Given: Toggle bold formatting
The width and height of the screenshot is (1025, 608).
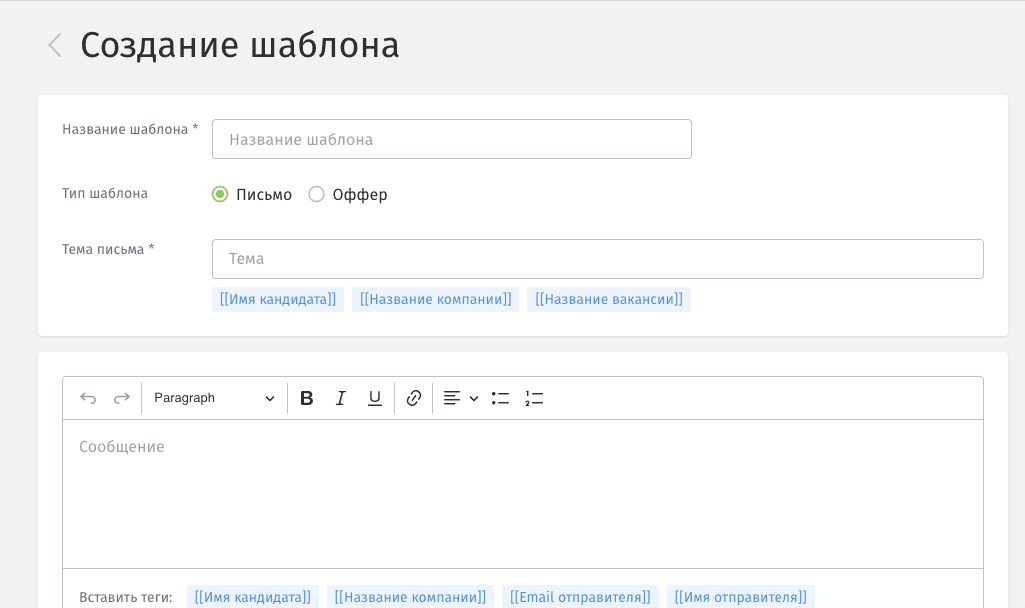Looking at the screenshot, I should pos(307,398).
